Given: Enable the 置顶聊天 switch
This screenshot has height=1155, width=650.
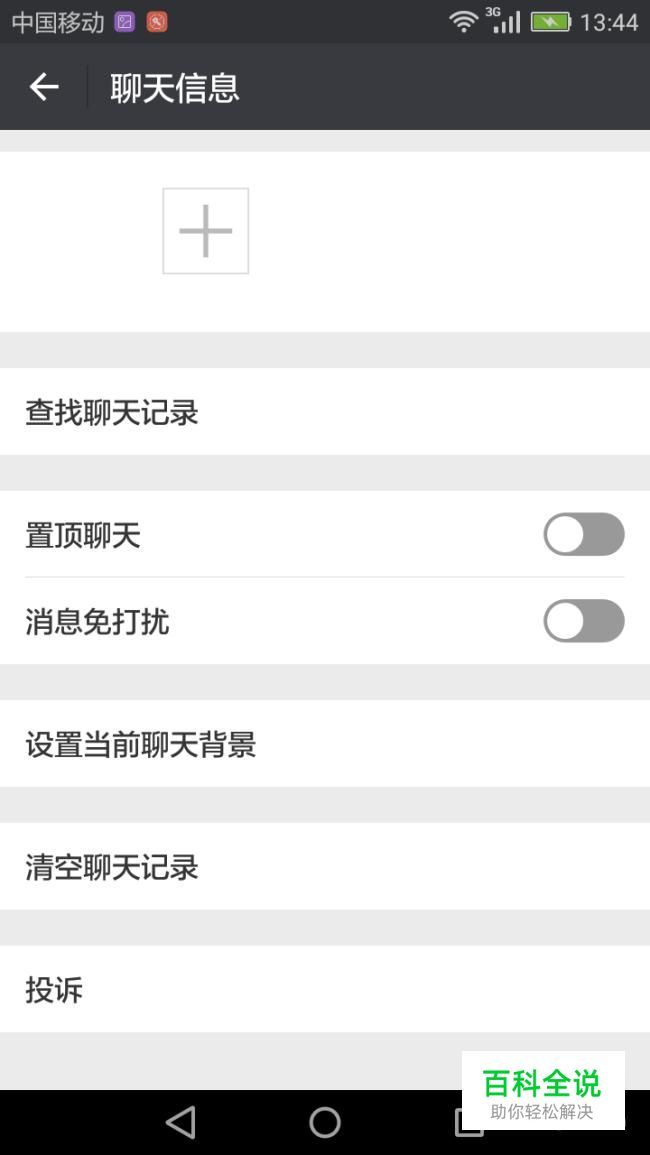Looking at the screenshot, I should (x=584, y=535).
